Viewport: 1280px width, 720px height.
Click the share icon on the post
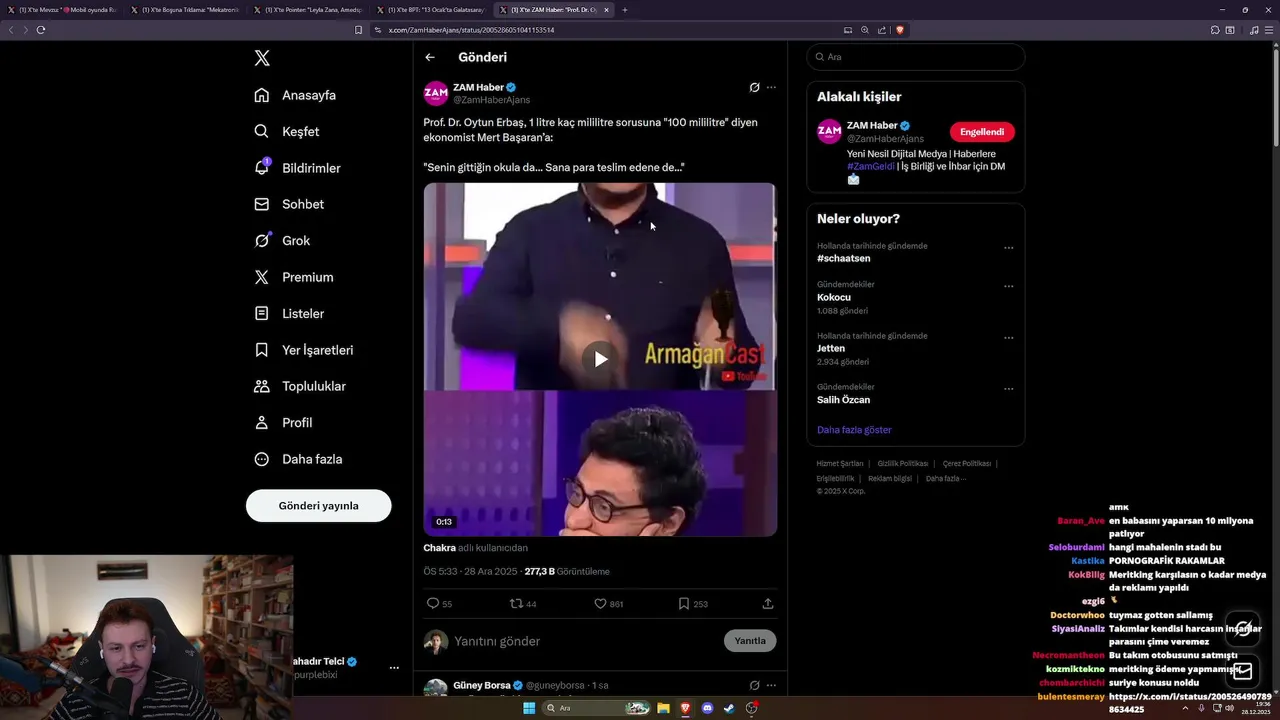point(768,604)
